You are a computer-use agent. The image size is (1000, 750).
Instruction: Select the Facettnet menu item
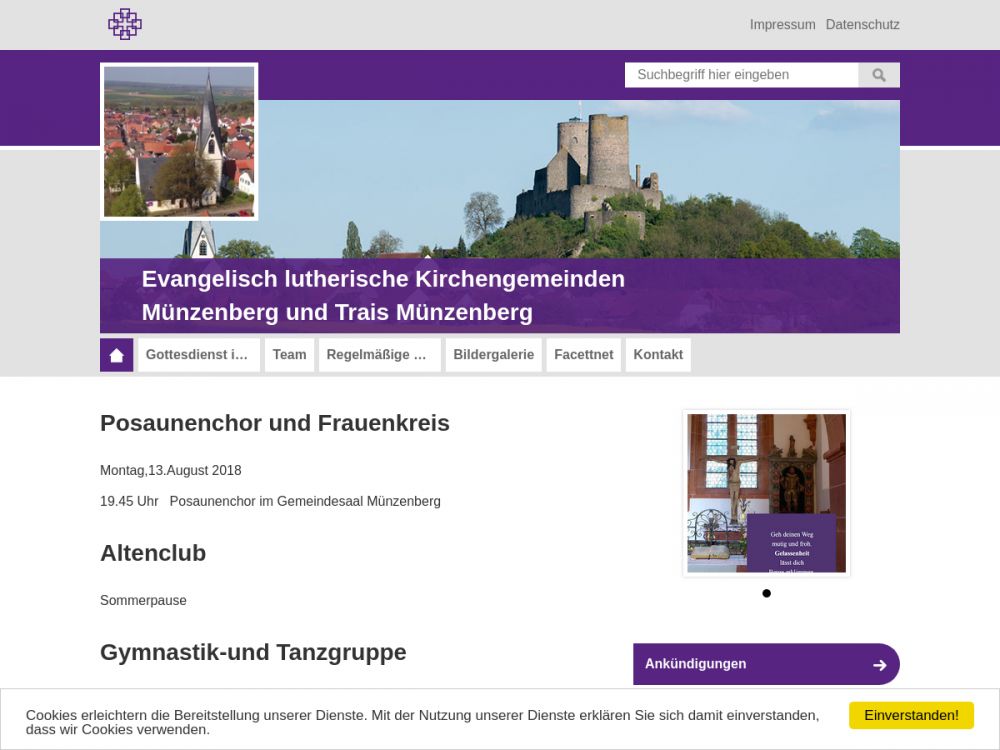[583, 355]
